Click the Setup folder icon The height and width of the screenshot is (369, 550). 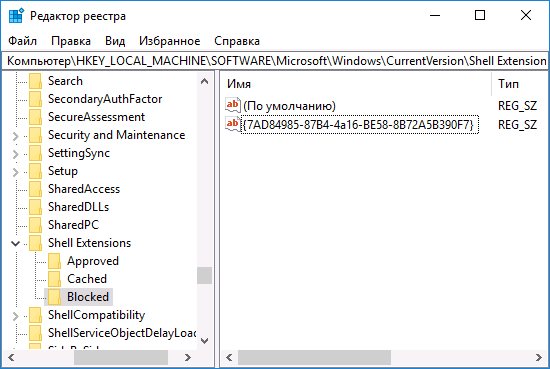coord(35,171)
